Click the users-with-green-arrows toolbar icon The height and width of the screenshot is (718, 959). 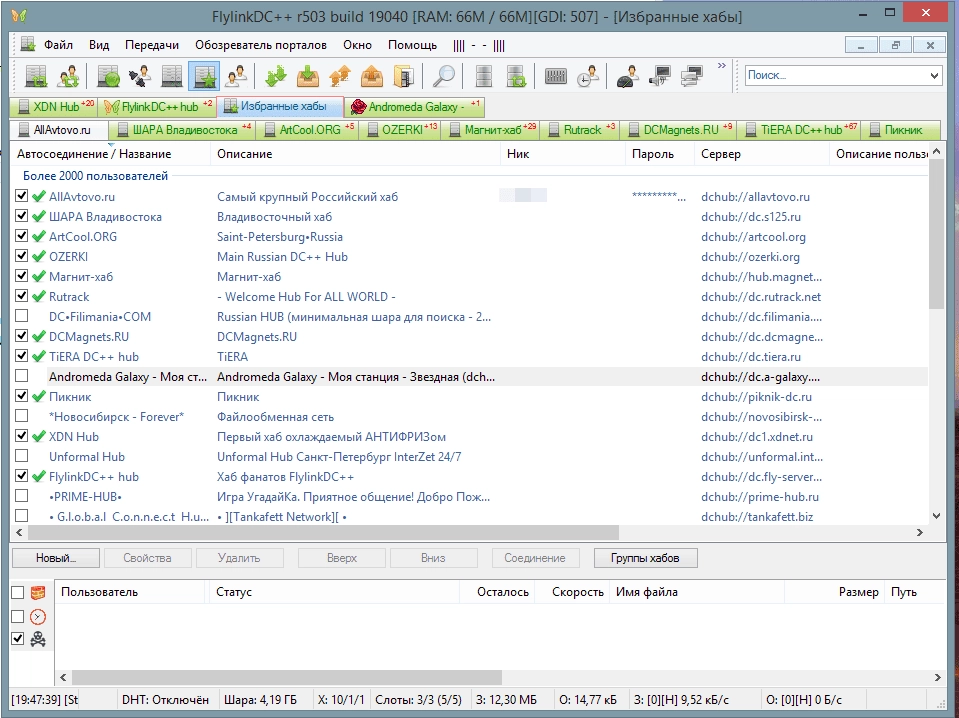68,76
